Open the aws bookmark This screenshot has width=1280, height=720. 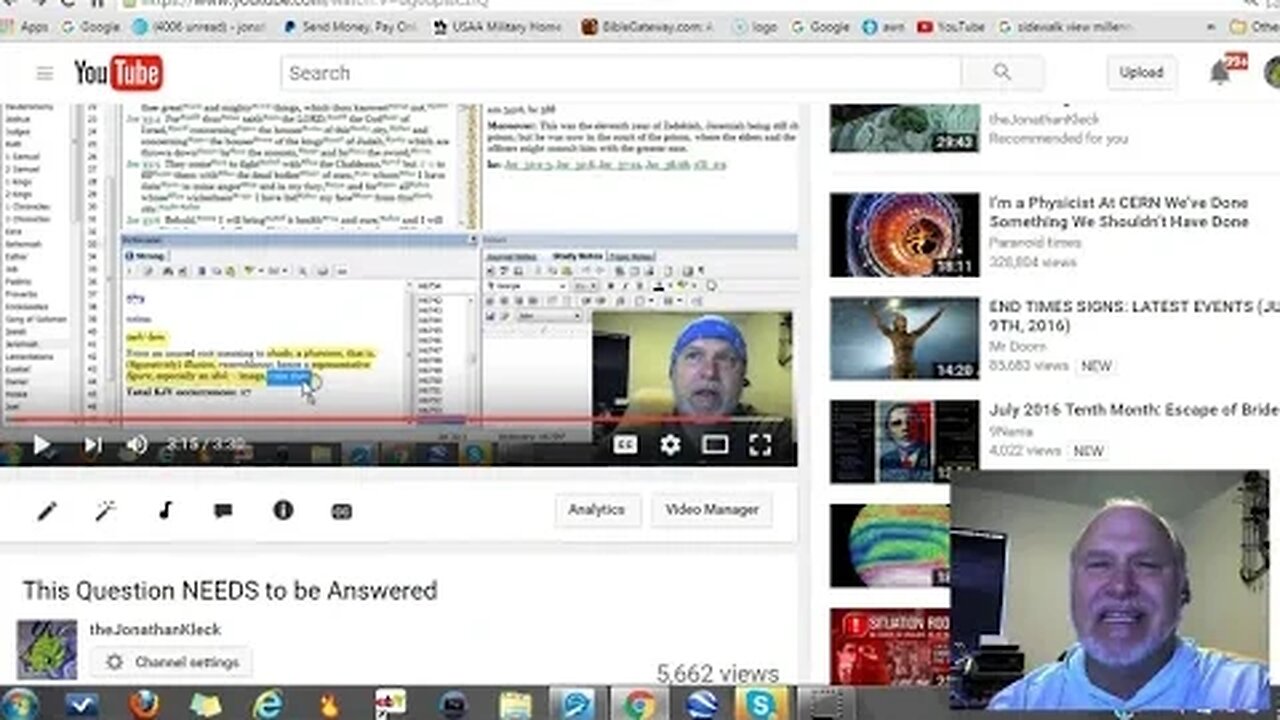click(x=883, y=27)
